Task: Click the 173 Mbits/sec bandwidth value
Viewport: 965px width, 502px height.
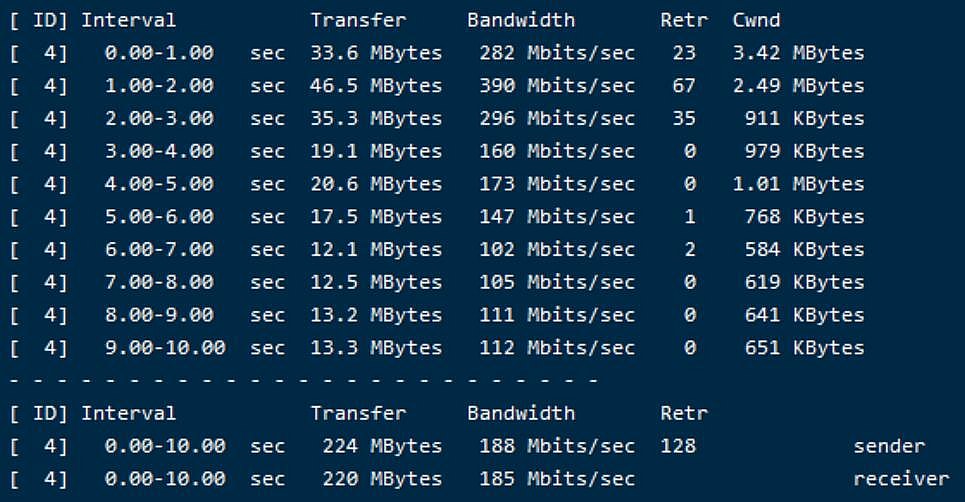Action: pos(557,184)
